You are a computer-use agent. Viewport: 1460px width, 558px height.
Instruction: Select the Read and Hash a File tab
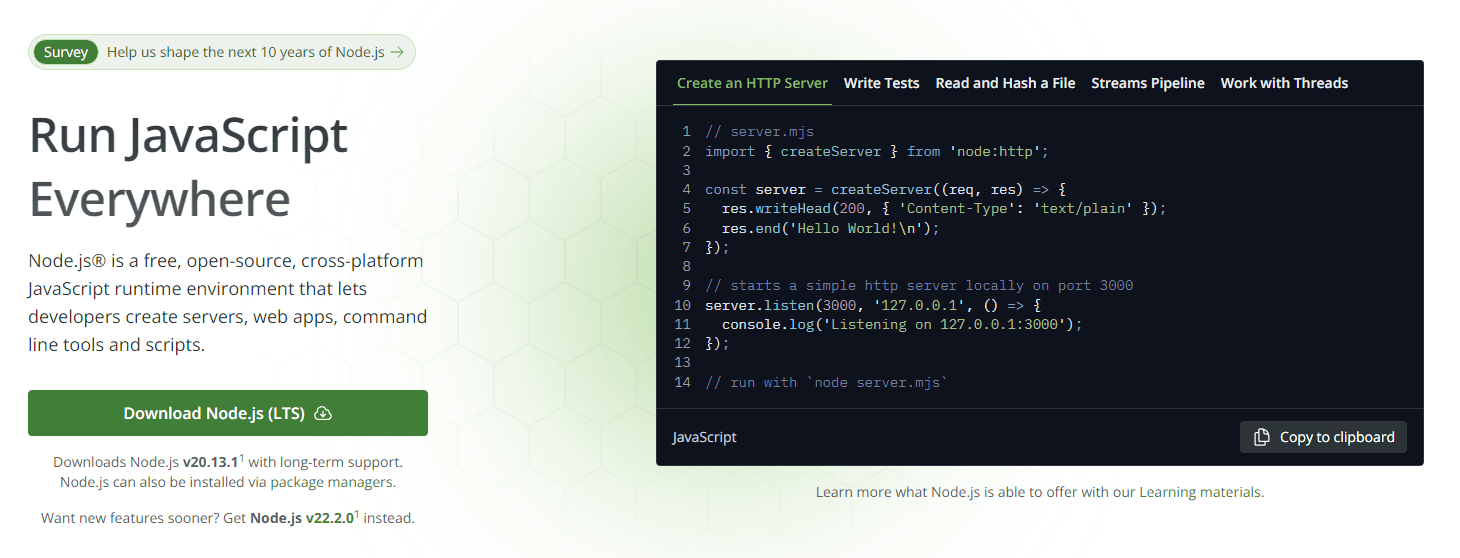1005,83
